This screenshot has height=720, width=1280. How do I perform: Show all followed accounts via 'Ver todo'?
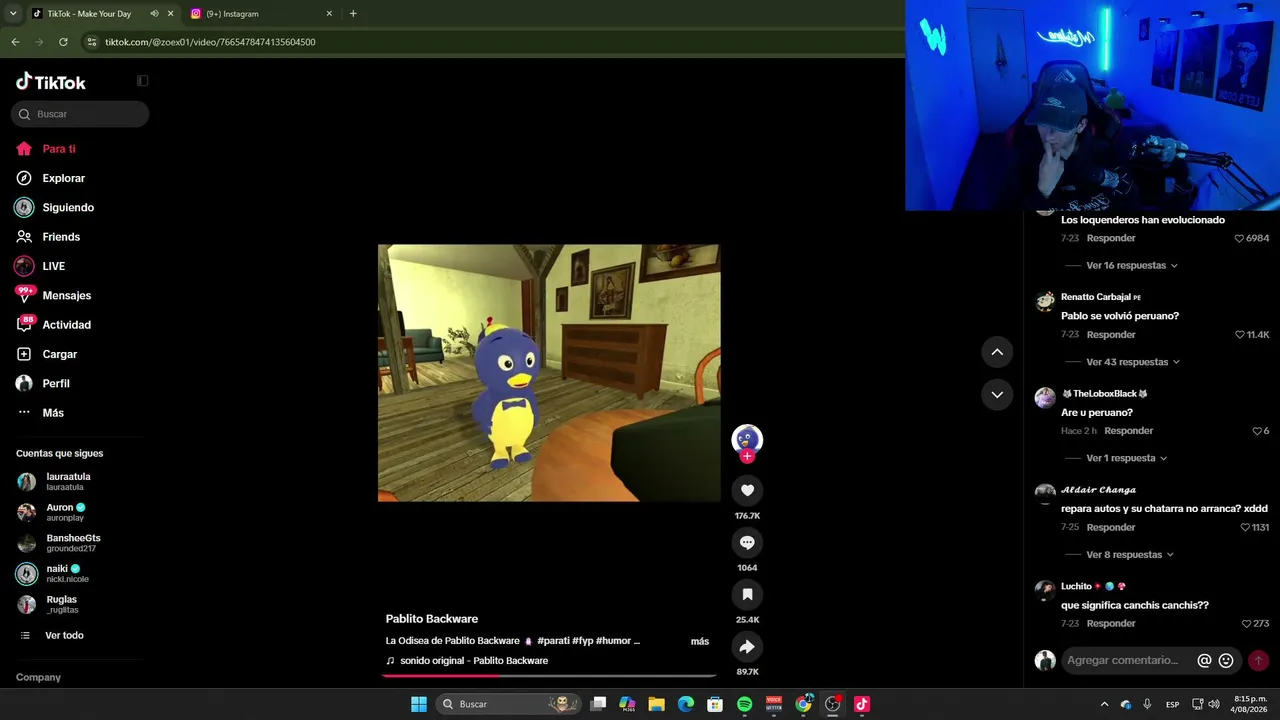click(64, 636)
